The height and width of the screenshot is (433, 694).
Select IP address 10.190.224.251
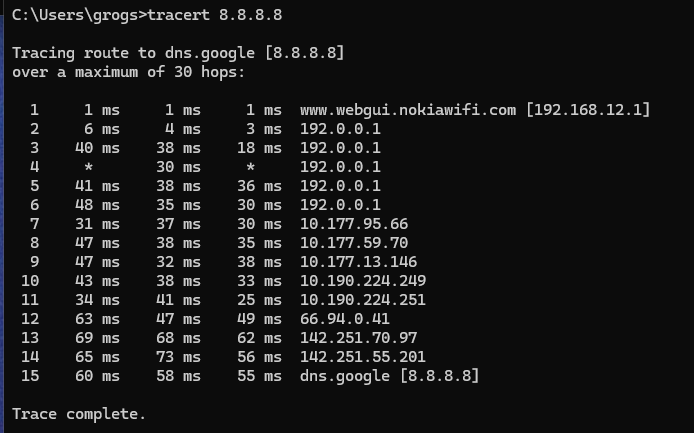[362, 300]
